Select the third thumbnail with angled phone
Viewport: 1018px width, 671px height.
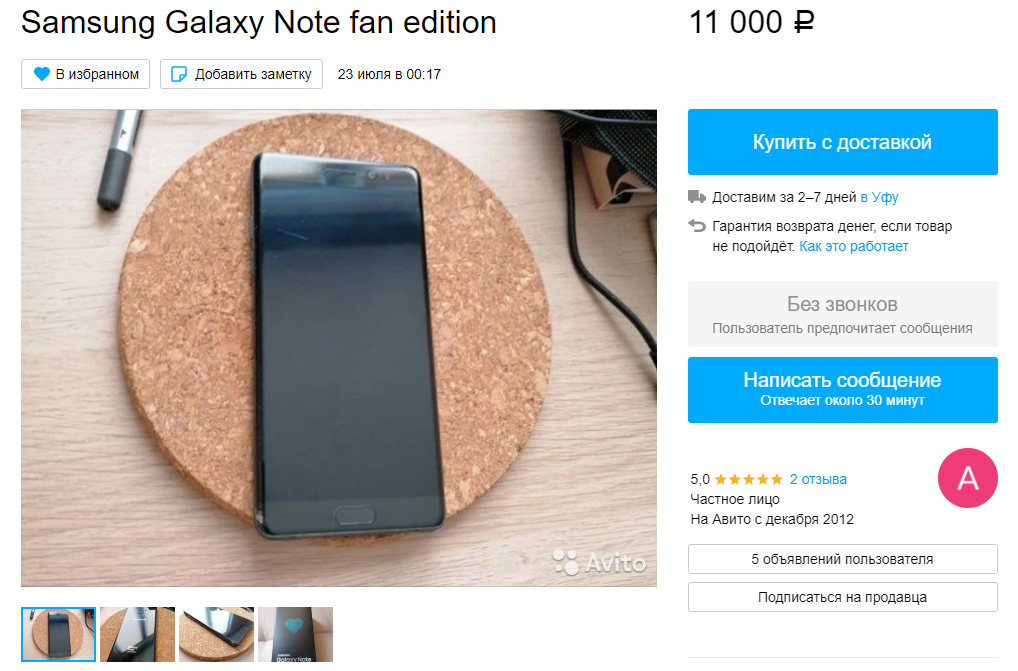point(216,635)
